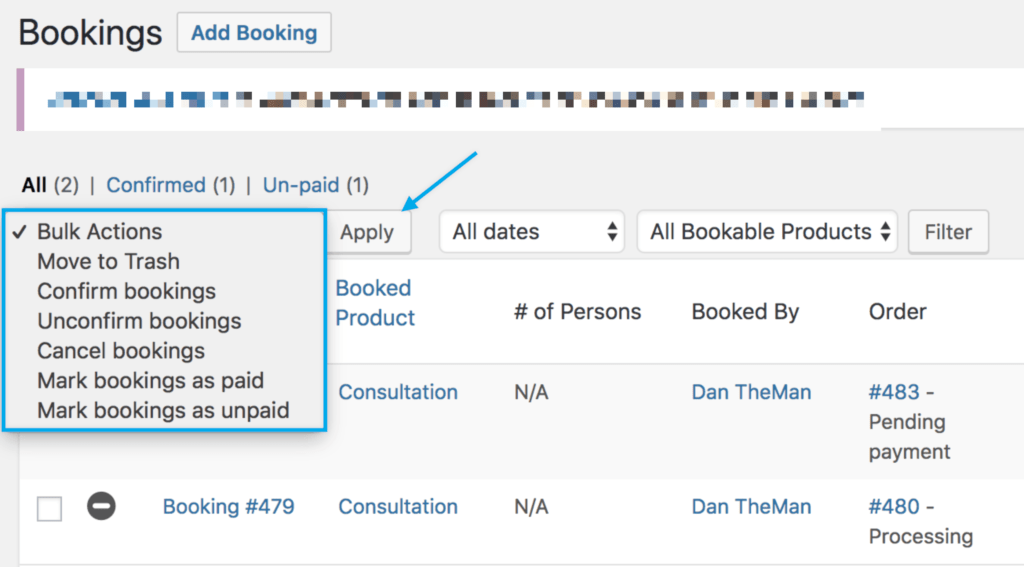Pick Cancel bookings from the list
The height and width of the screenshot is (567, 1024).
pyautogui.click(x=121, y=351)
